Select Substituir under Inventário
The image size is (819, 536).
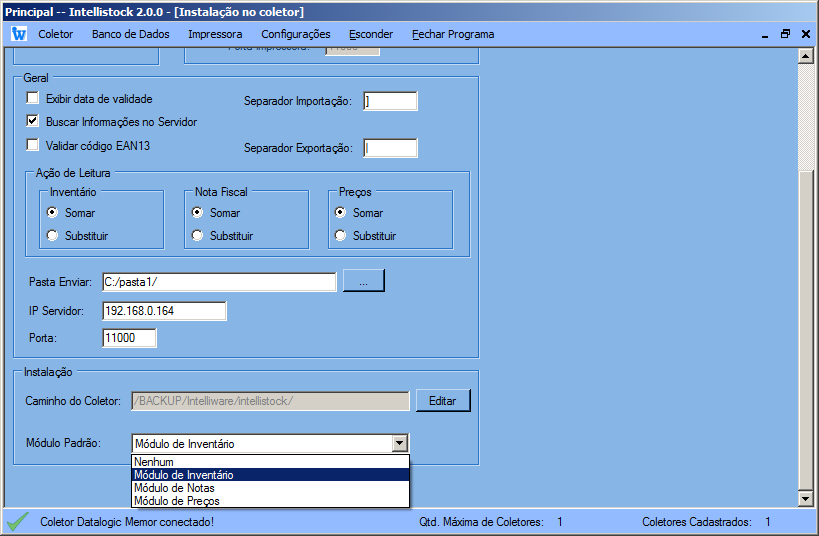[52, 236]
